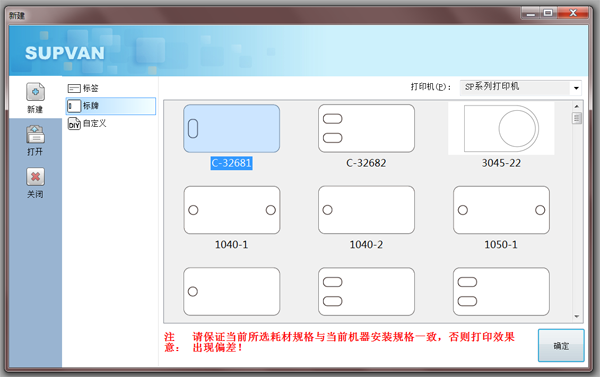Select the 1040-2 template thumbnail

(x=366, y=210)
